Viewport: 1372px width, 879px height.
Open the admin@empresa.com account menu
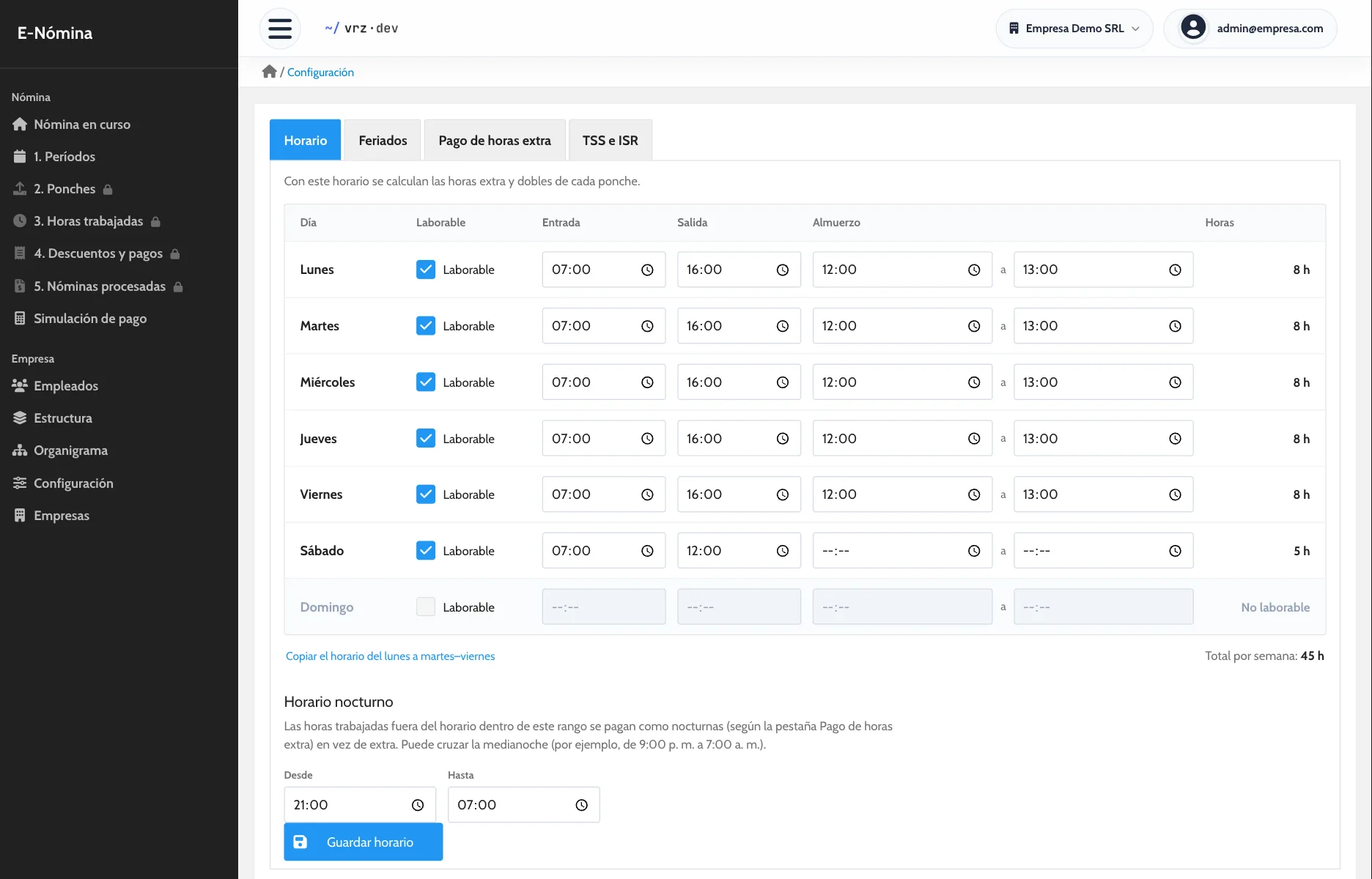[x=1250, y=29]
